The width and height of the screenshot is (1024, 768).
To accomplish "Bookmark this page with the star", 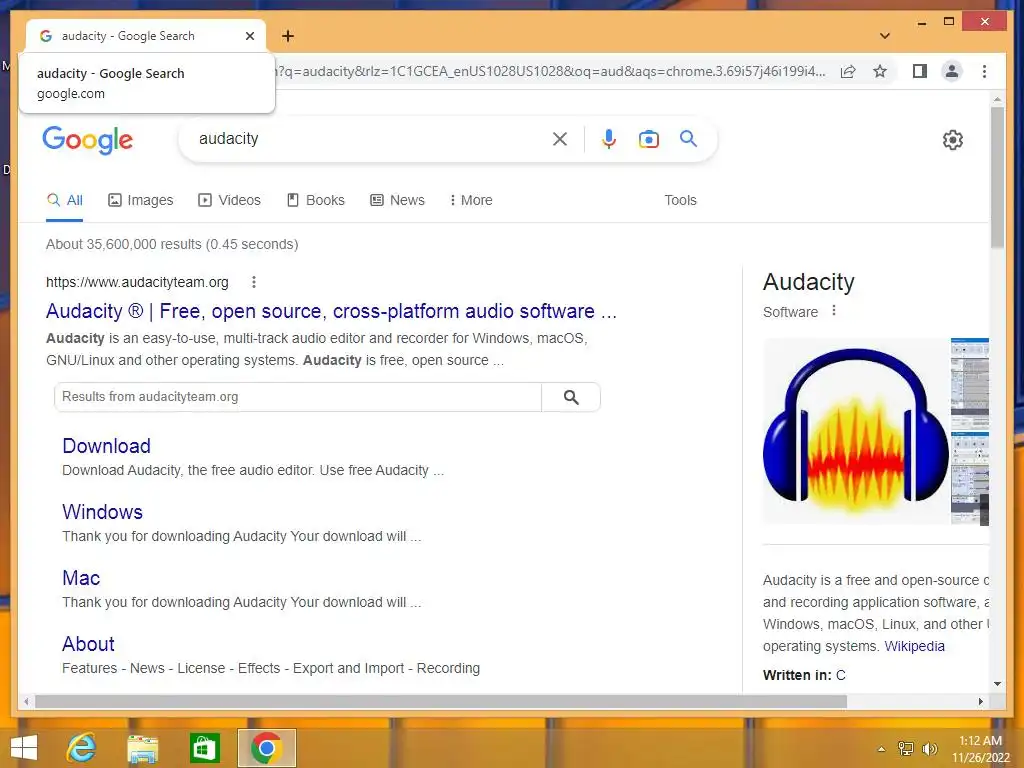I will pos(880,71).
